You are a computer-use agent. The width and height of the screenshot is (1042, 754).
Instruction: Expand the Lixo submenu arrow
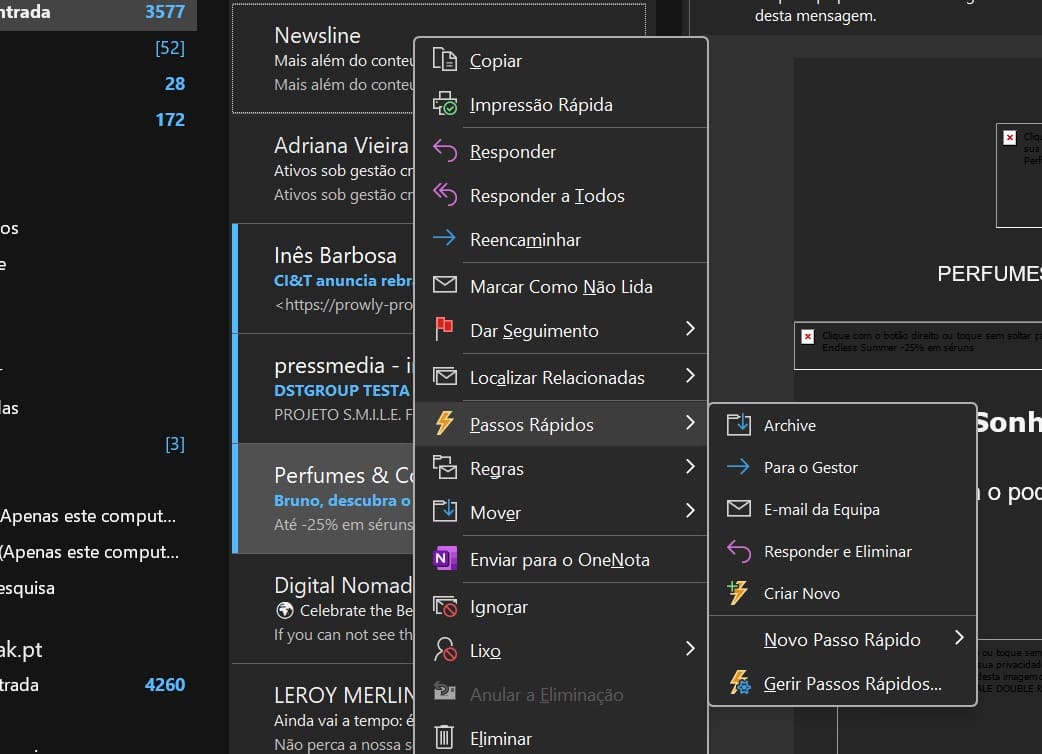(689, 649)
